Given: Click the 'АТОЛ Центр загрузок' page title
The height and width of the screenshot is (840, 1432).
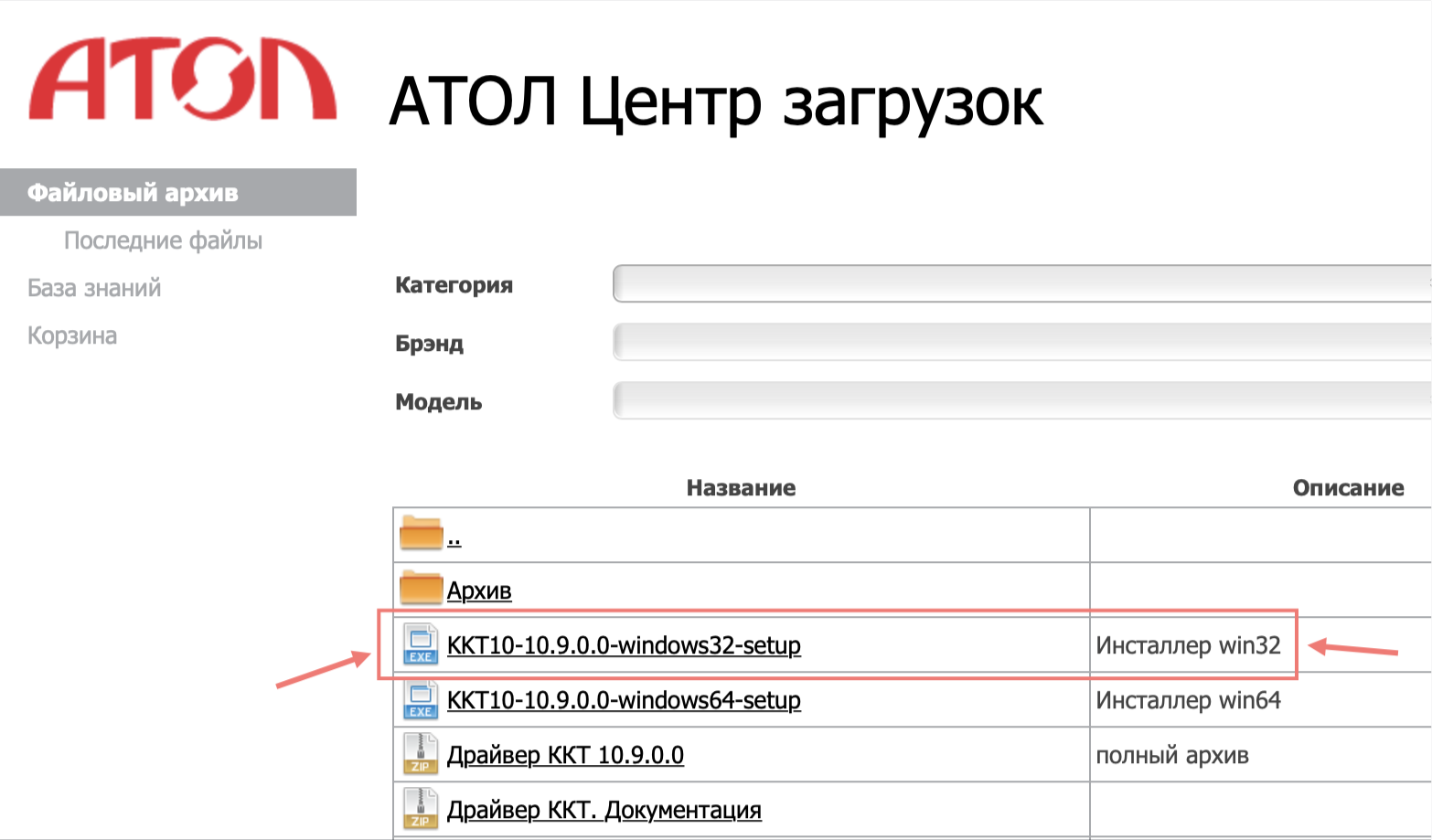Looking at the screenshot, I should [716, 101].
